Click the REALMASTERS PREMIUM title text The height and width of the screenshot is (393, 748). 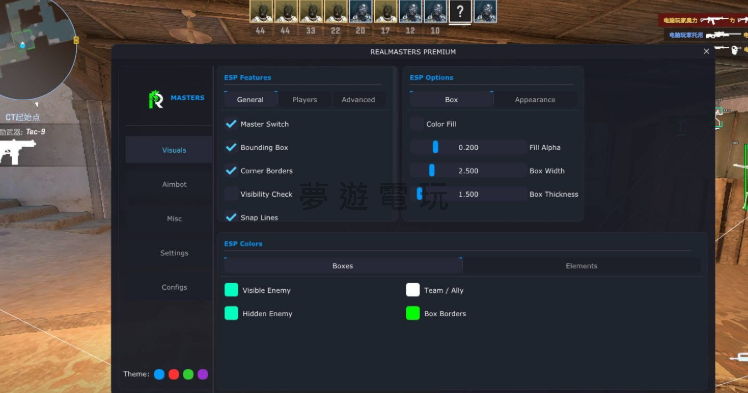[x=413, y=52]
